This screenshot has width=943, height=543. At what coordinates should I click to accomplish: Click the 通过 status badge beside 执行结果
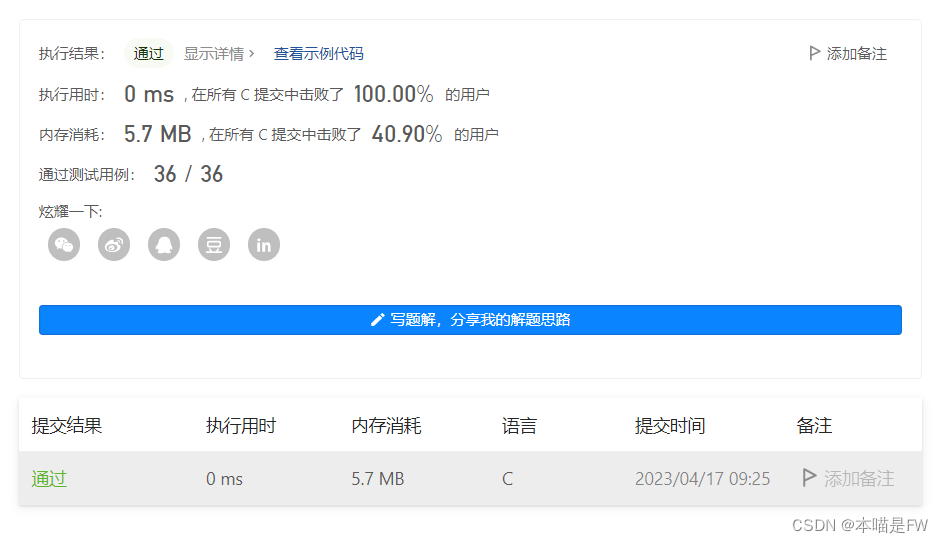click(149, 54)
